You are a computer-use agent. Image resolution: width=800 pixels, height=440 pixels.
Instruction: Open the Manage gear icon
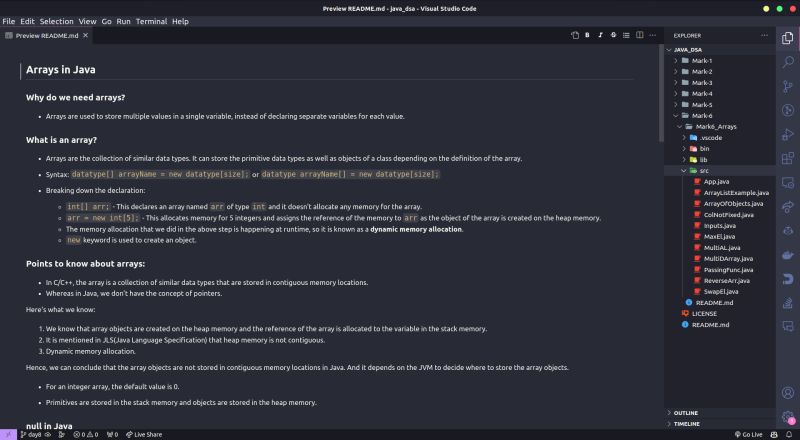788,417
